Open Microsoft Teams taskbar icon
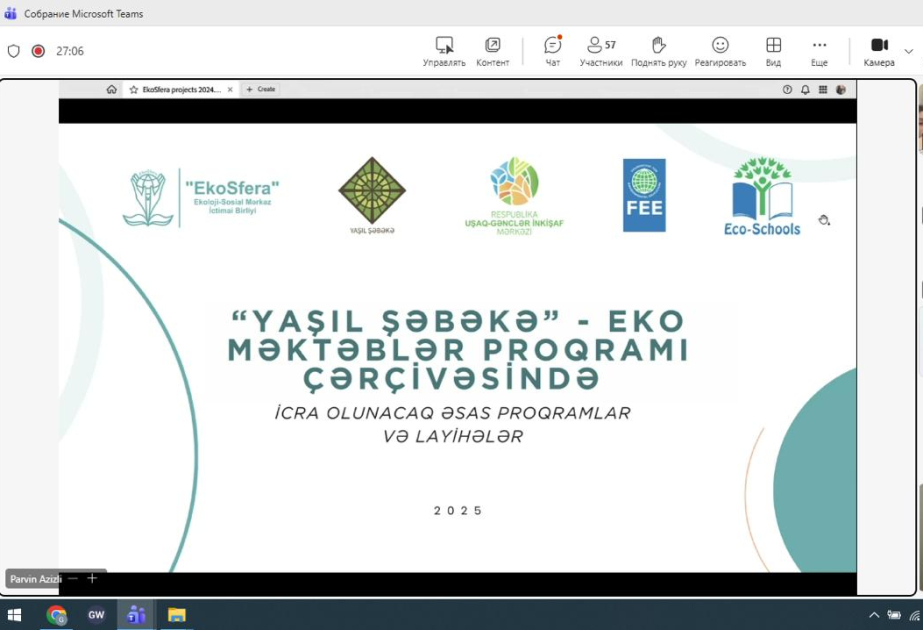Viewport: 923px width, 630px height. click(136, 615)
